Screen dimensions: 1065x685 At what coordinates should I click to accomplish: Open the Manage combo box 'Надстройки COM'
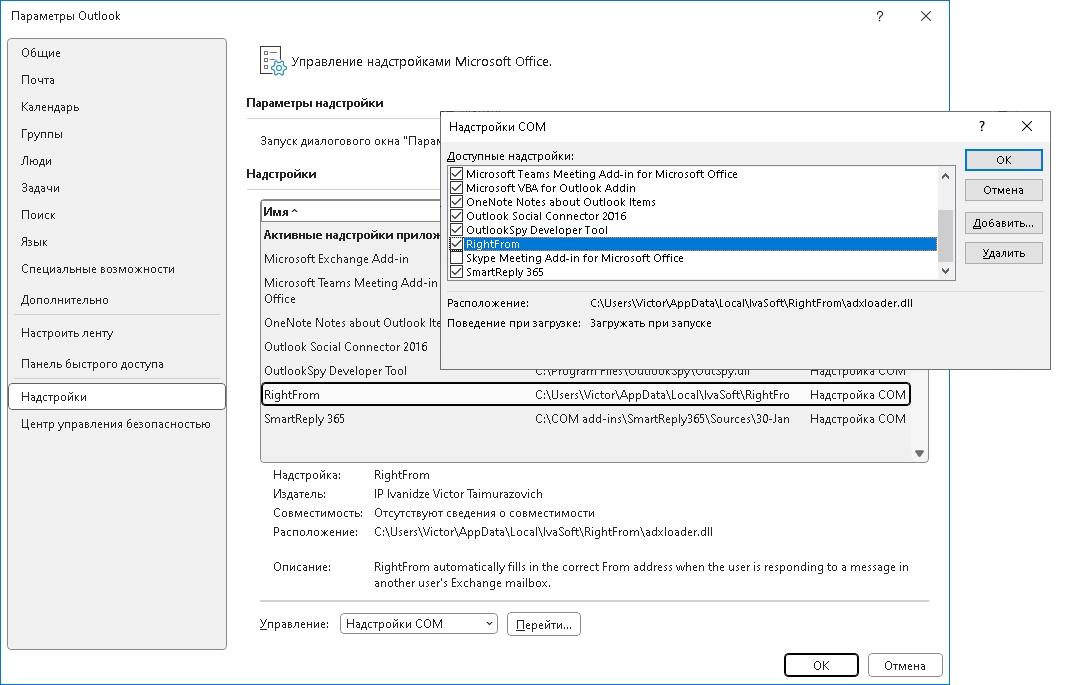coord(418,624)
